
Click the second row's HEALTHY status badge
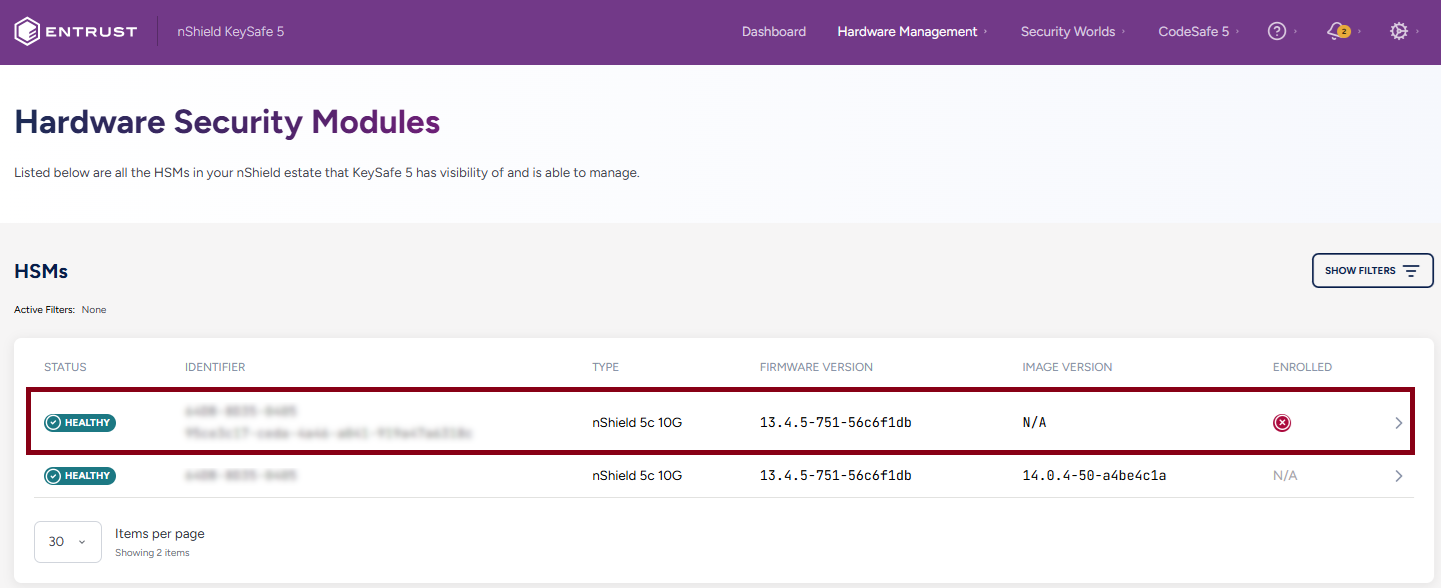click(x=80, y=476)
